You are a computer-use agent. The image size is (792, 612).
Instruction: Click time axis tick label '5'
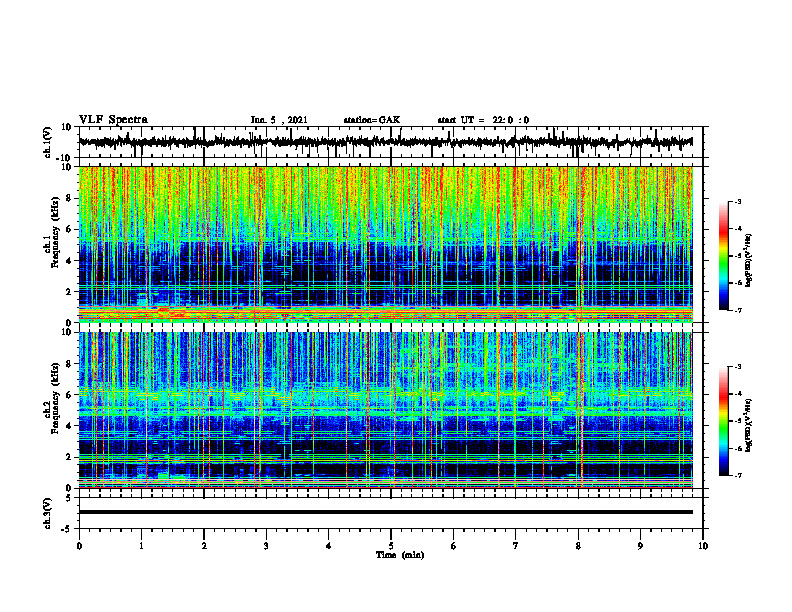coord(391,546)
